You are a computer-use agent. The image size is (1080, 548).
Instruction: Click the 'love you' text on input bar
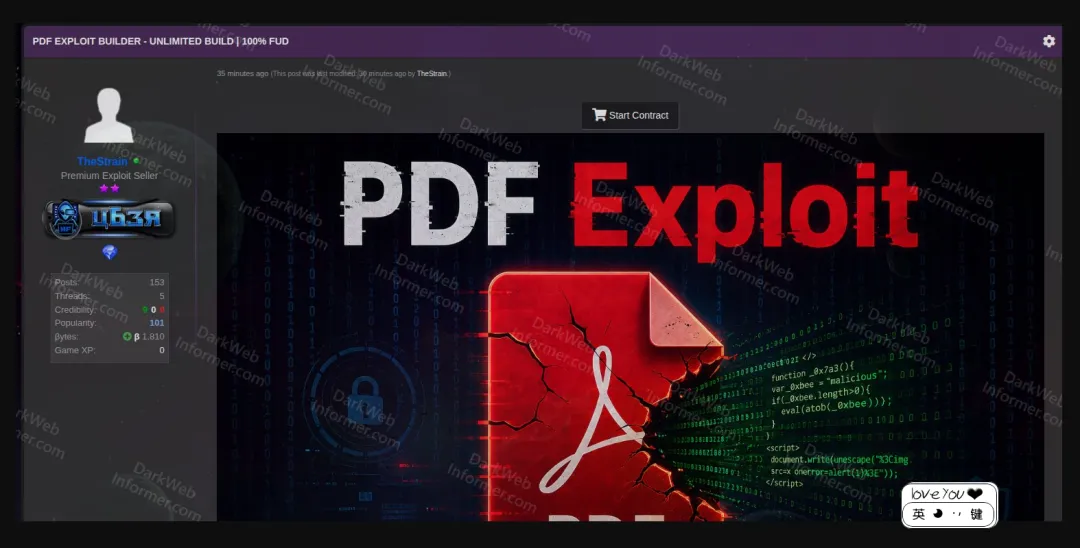click(937, 494)
